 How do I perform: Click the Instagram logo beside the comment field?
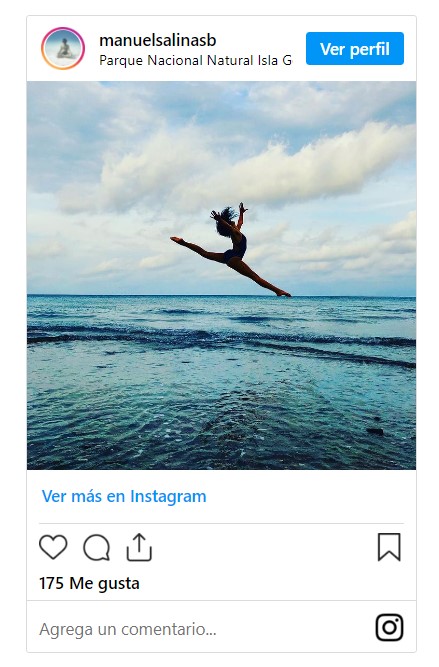(x=389, y=627)
